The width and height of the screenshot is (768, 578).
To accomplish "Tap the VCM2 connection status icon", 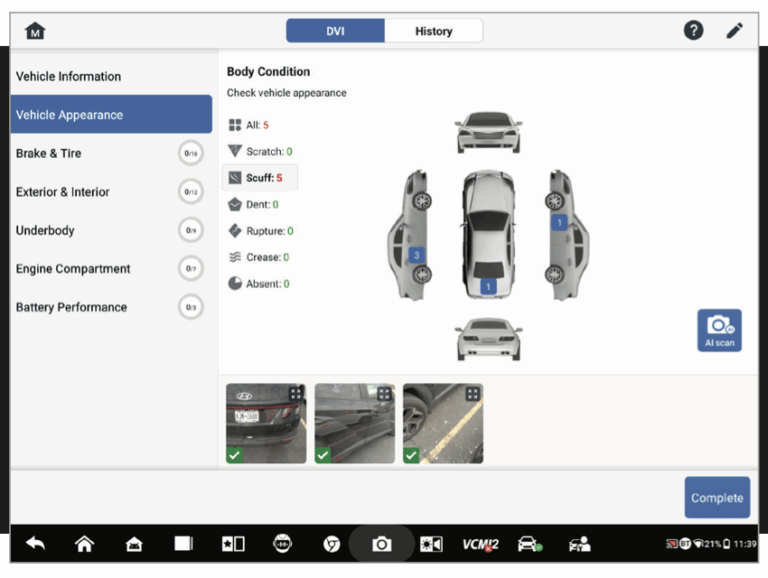I will [x=480, y=544].
